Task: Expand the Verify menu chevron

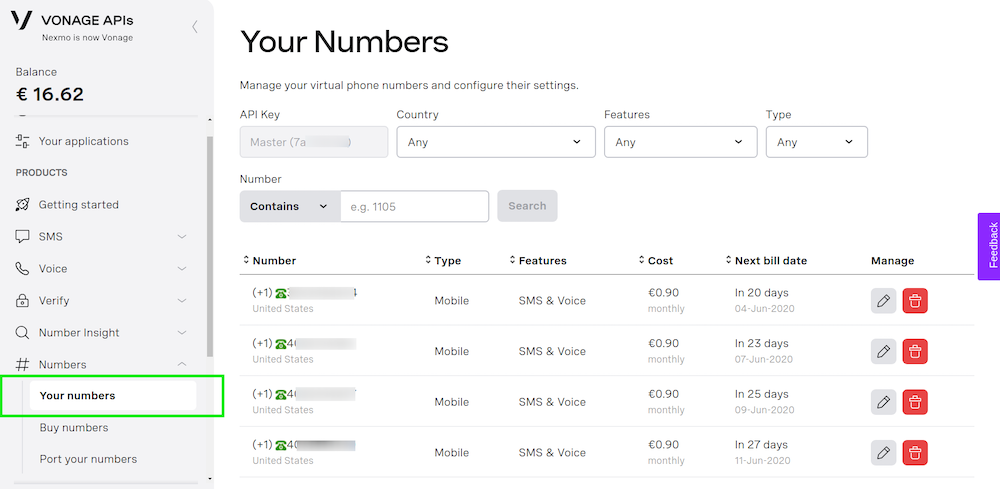Action: click(x=182, y=300)
